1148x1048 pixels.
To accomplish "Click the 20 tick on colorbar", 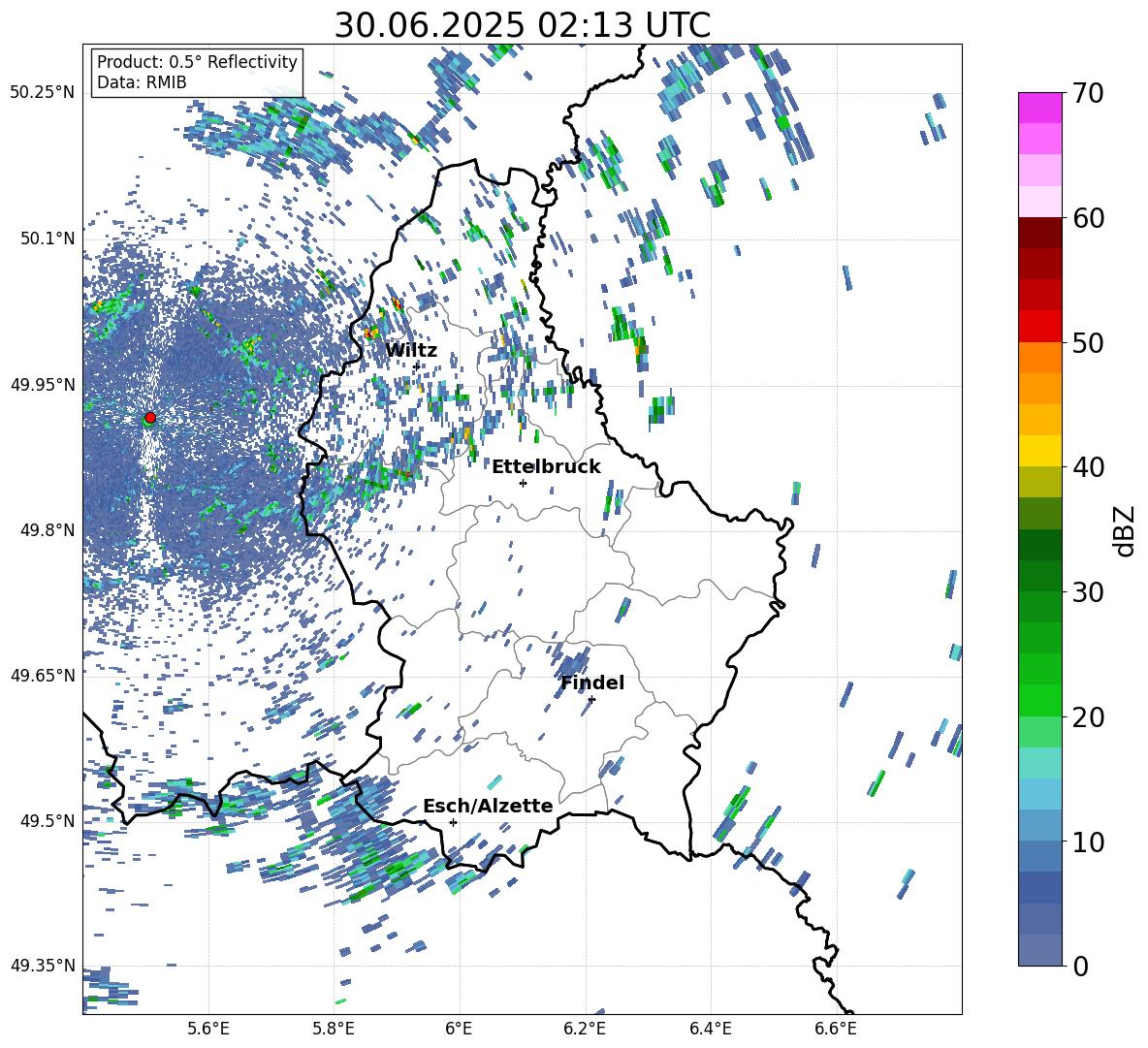I will coord(1087,716).
